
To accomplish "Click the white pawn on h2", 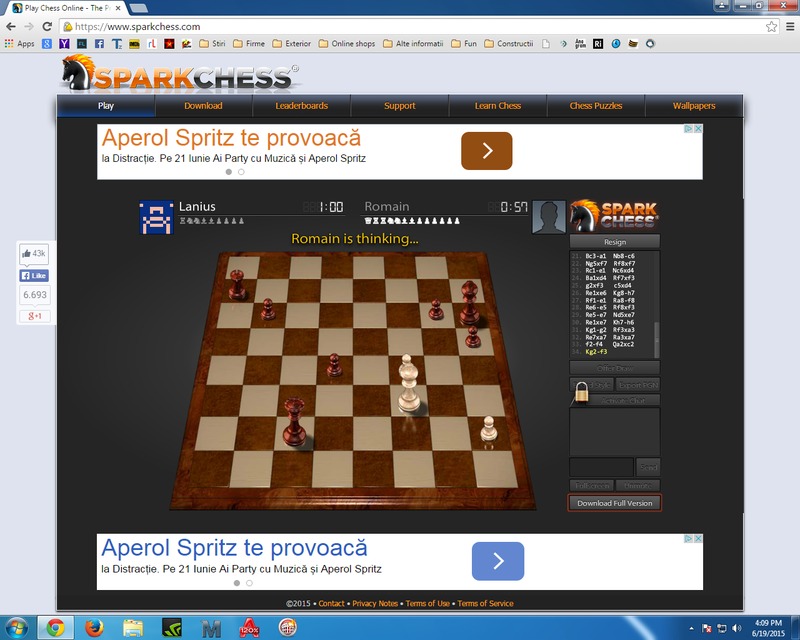I will (x=489, y=428).
